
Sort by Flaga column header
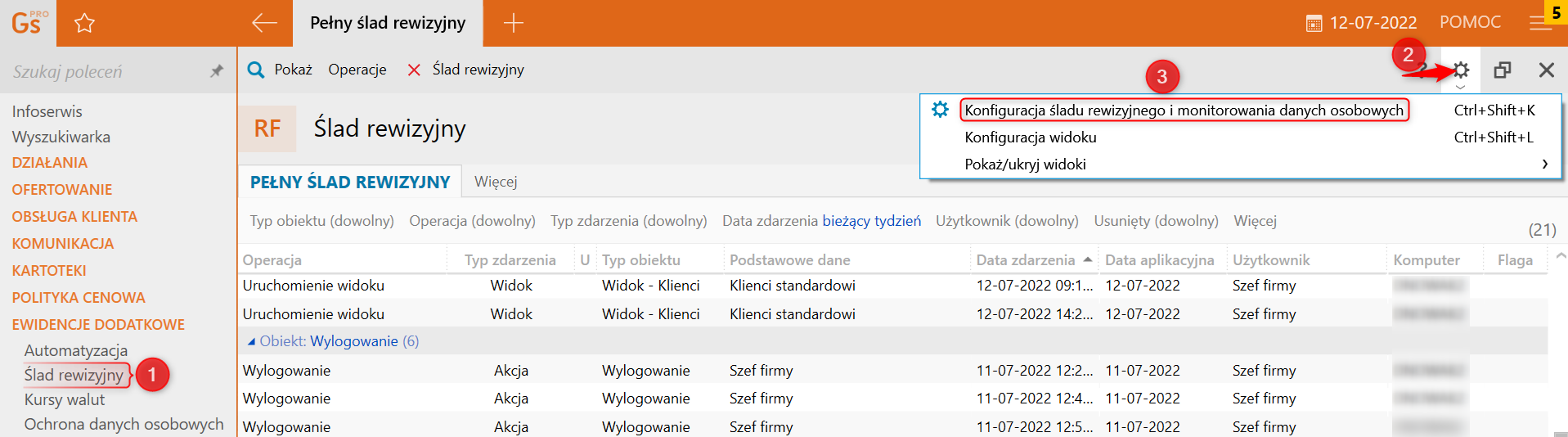click(1515, 260)
